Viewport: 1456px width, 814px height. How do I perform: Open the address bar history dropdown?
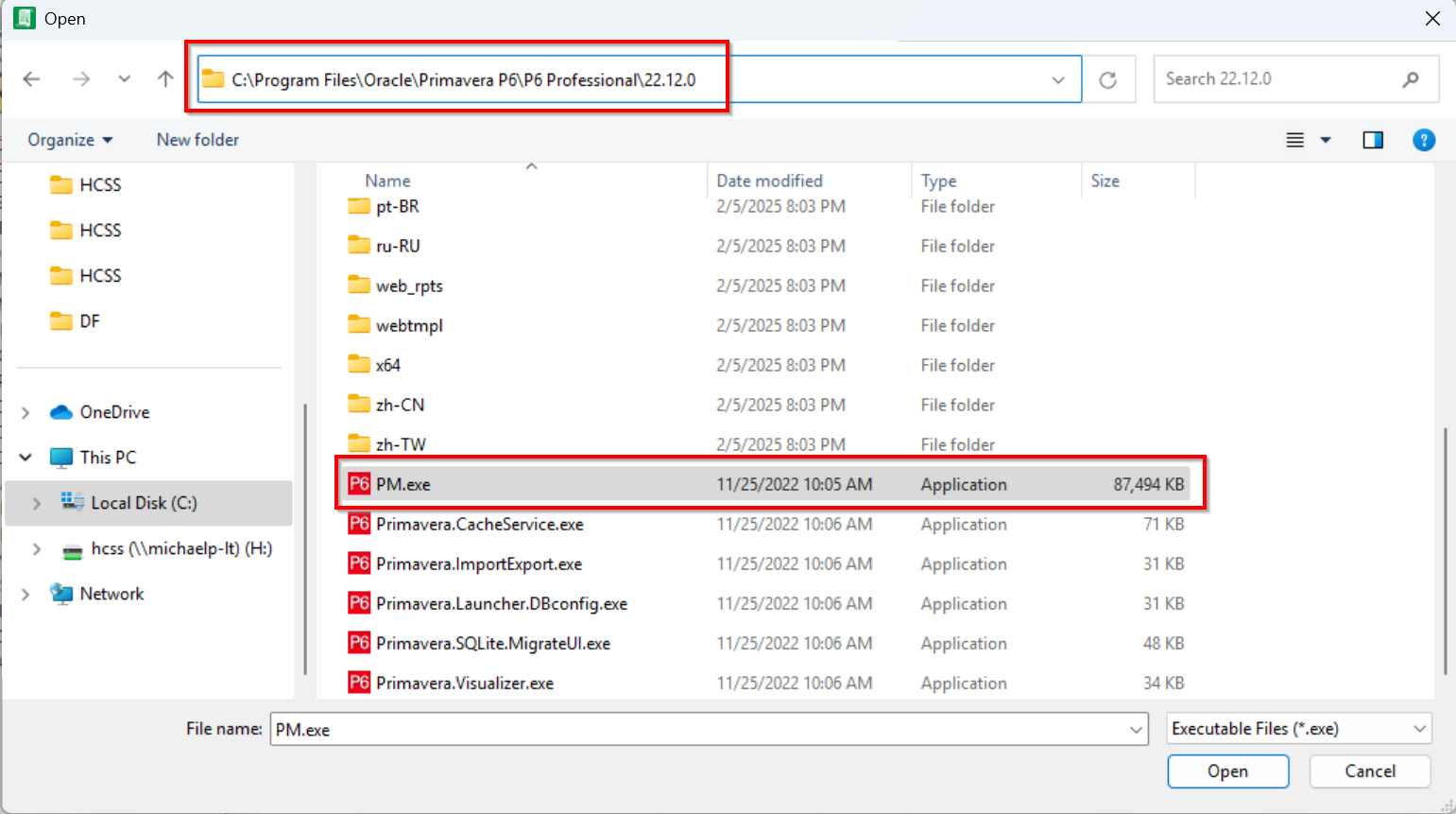(1058, 79)
